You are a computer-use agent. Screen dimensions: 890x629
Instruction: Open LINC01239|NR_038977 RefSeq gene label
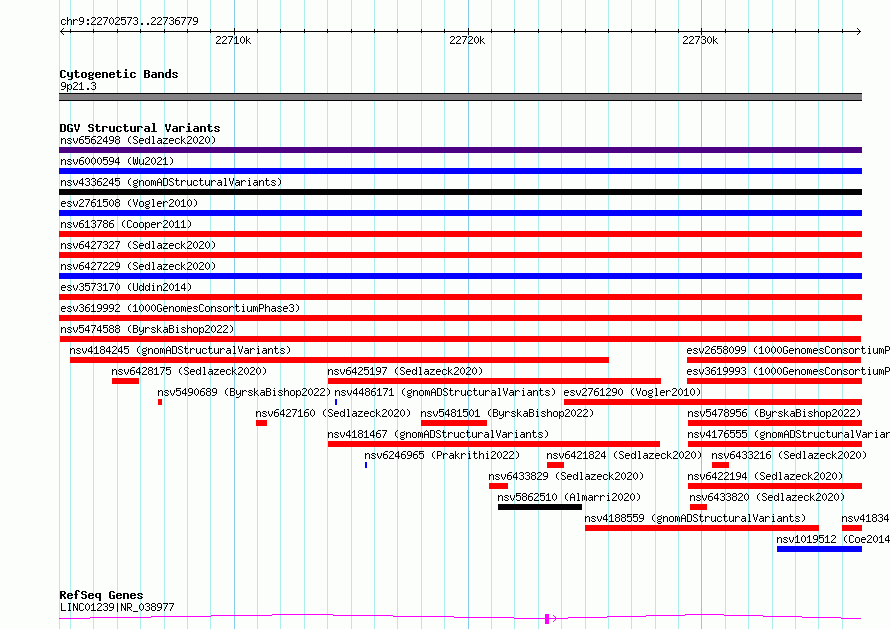117,607
